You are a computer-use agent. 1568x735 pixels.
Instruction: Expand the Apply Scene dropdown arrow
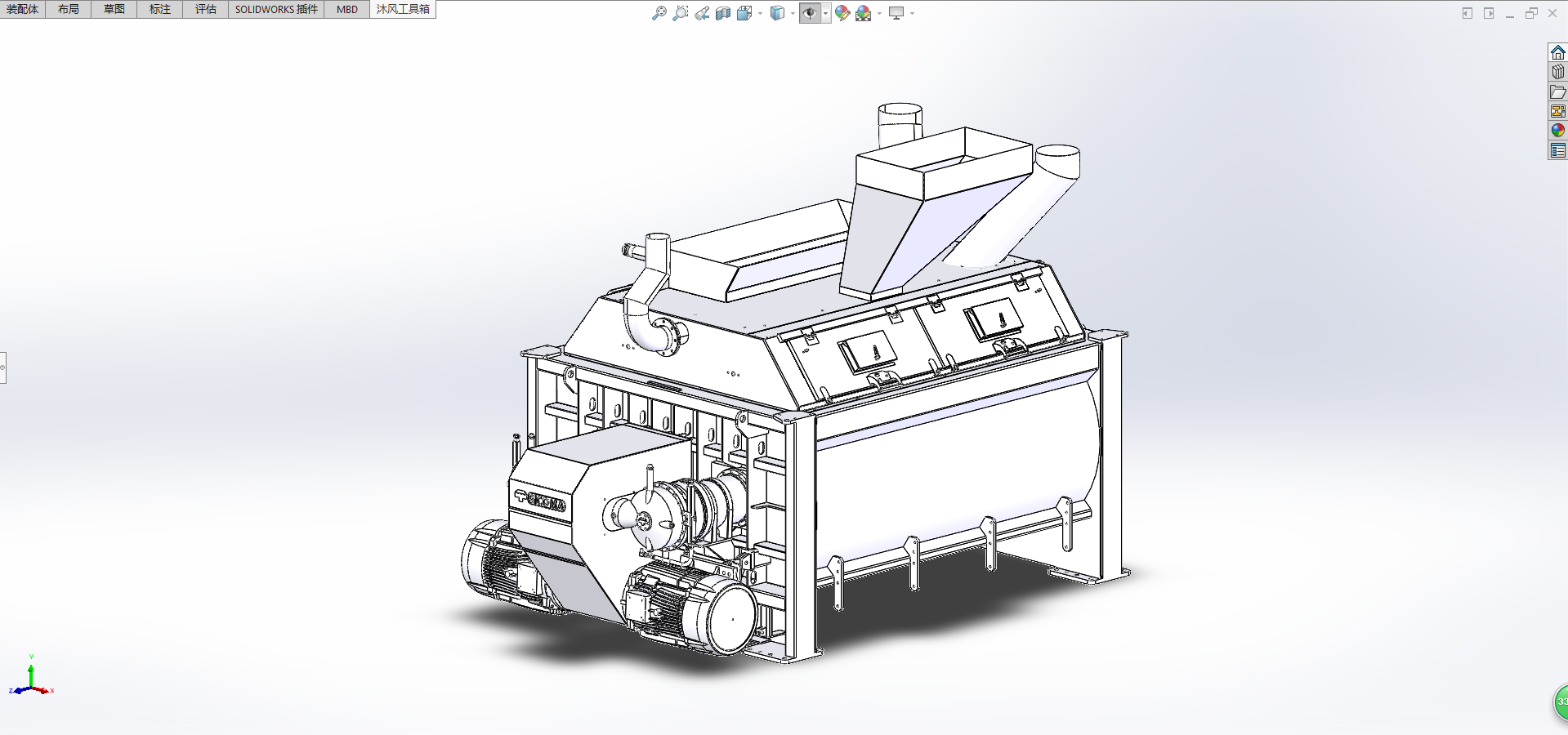point(879,13)
